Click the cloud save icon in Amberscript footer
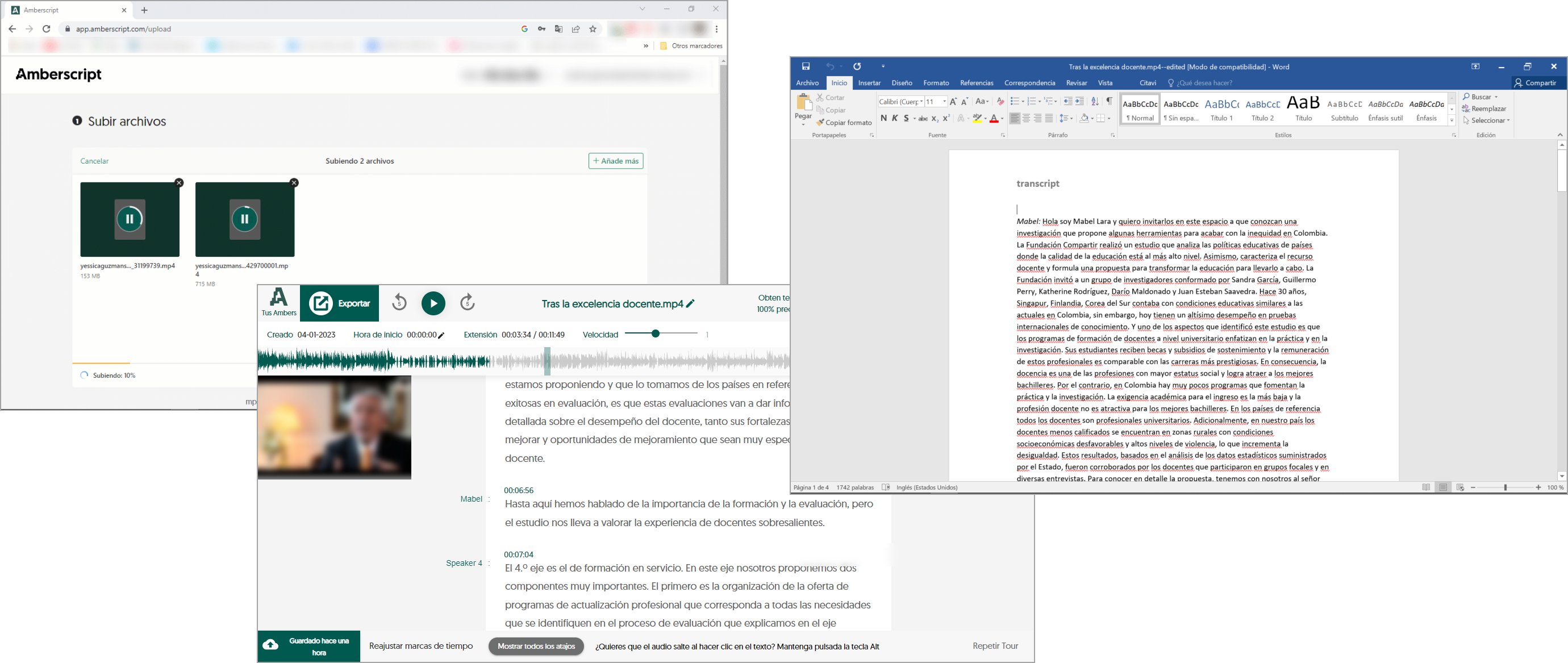 pos(270,645)
